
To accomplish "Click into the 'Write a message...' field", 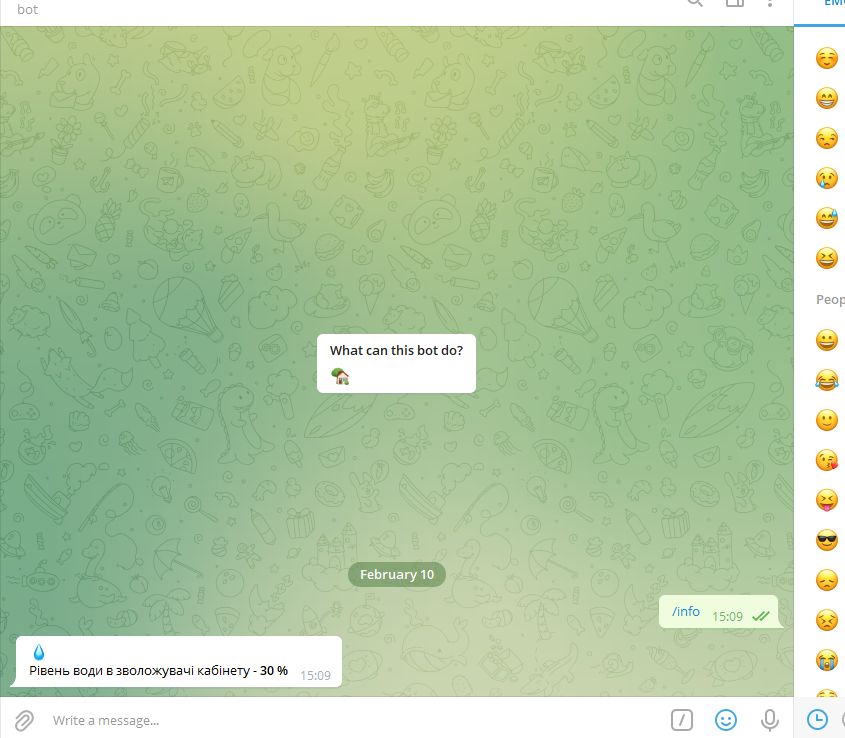I will pyautogui.click(x=356, y=720).
